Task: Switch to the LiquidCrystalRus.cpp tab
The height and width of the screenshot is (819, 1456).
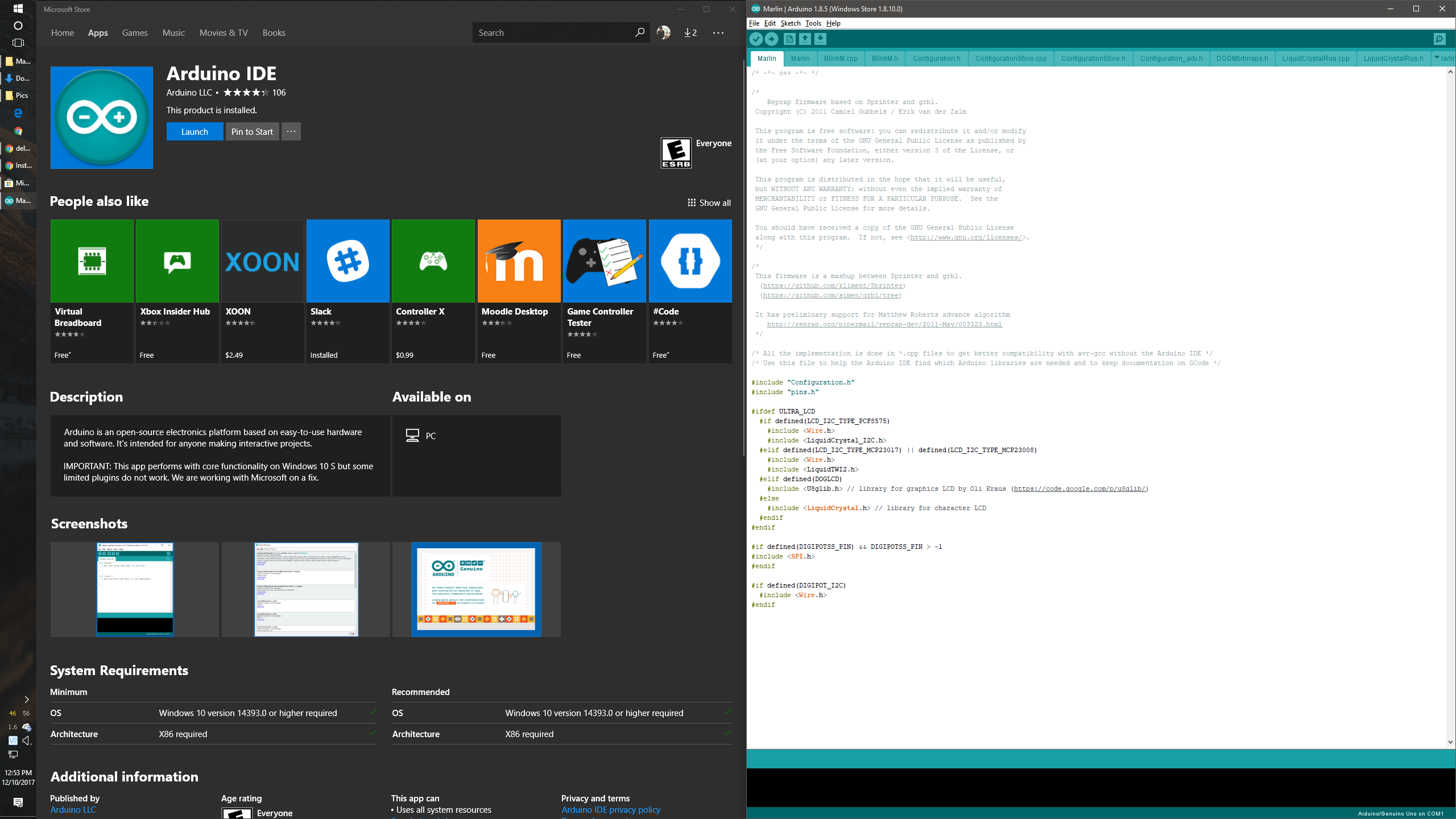Action: 1316,59
